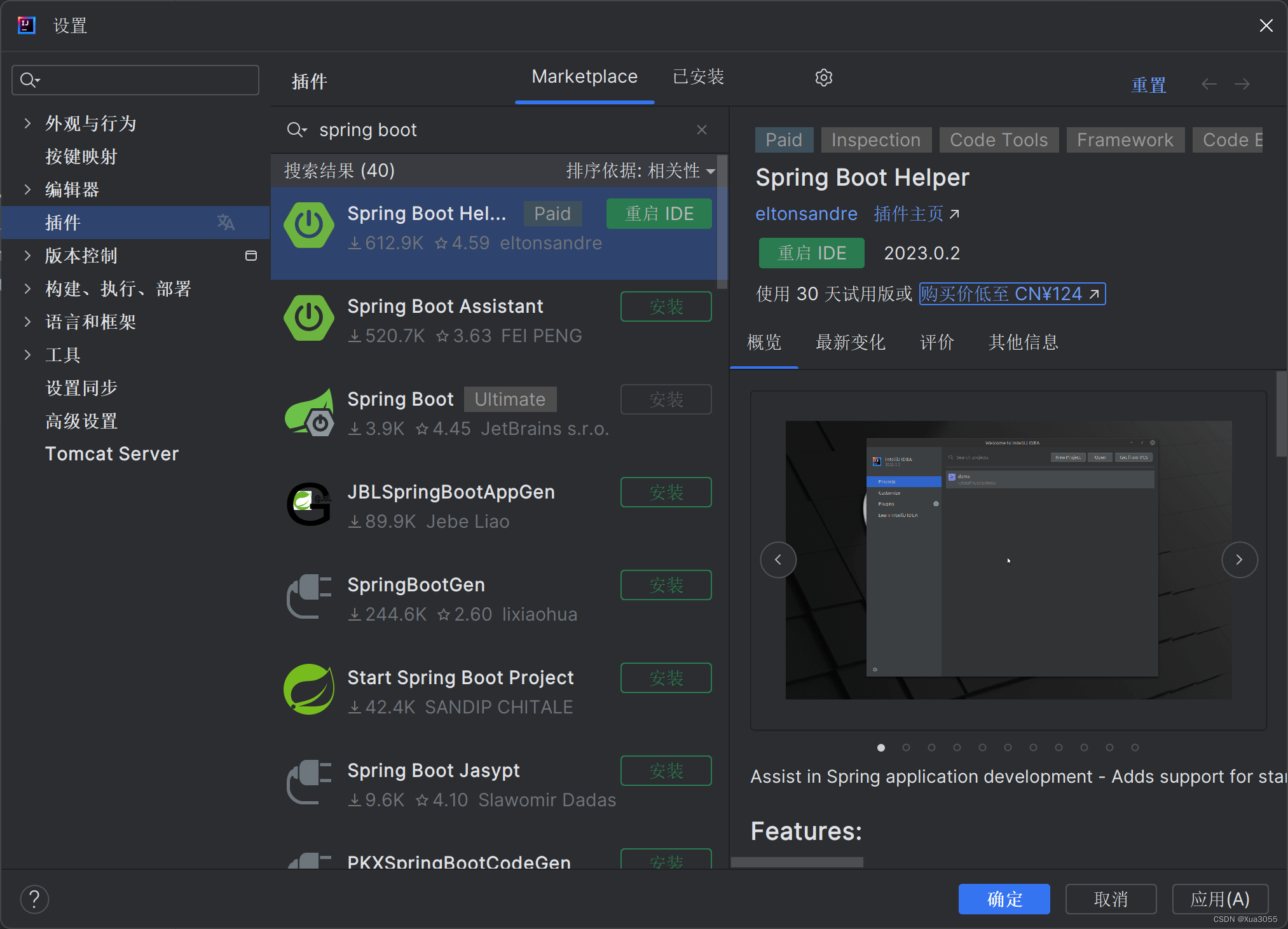Click the settings search magnifier icon

pos(29,80)
